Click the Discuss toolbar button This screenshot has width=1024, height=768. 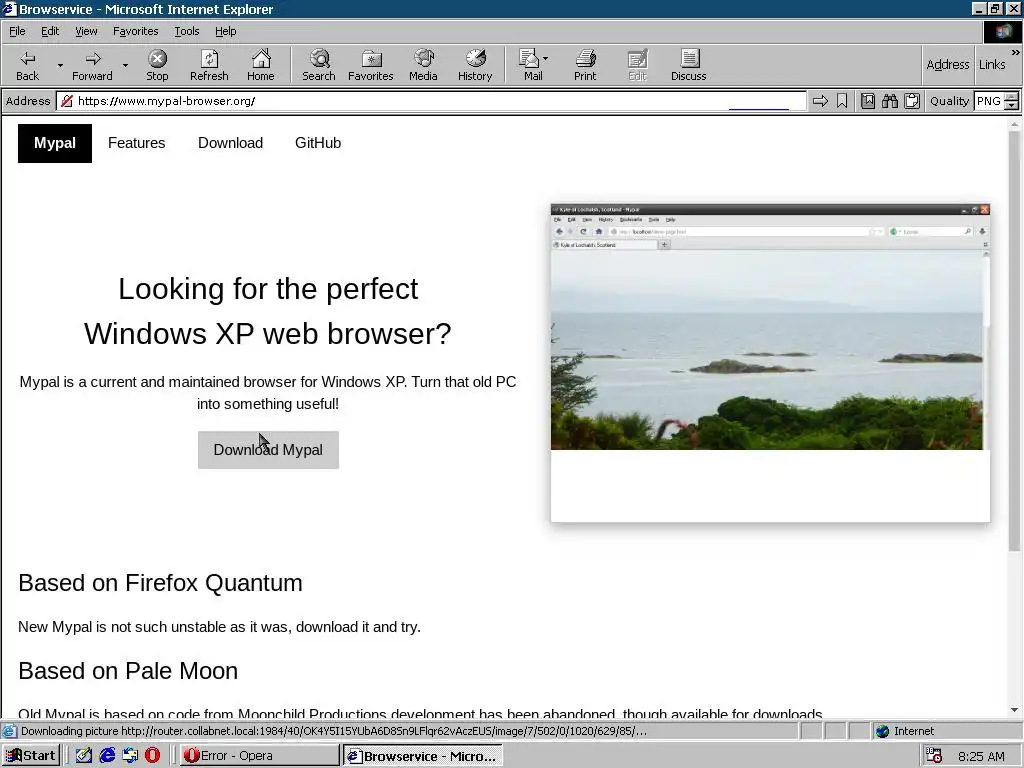coord(688,65)
